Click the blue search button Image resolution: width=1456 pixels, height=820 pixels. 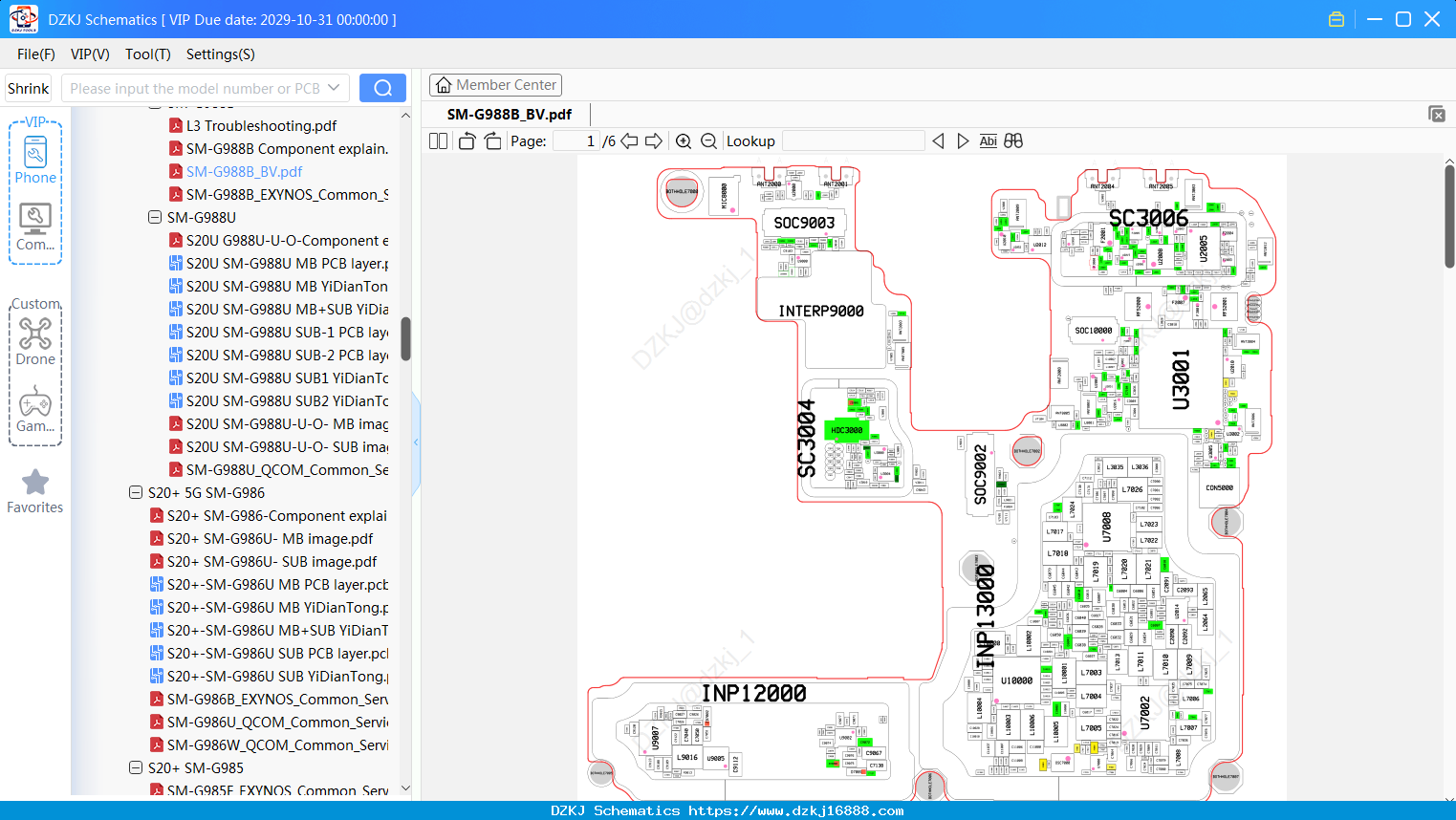[x=382, y=88]
